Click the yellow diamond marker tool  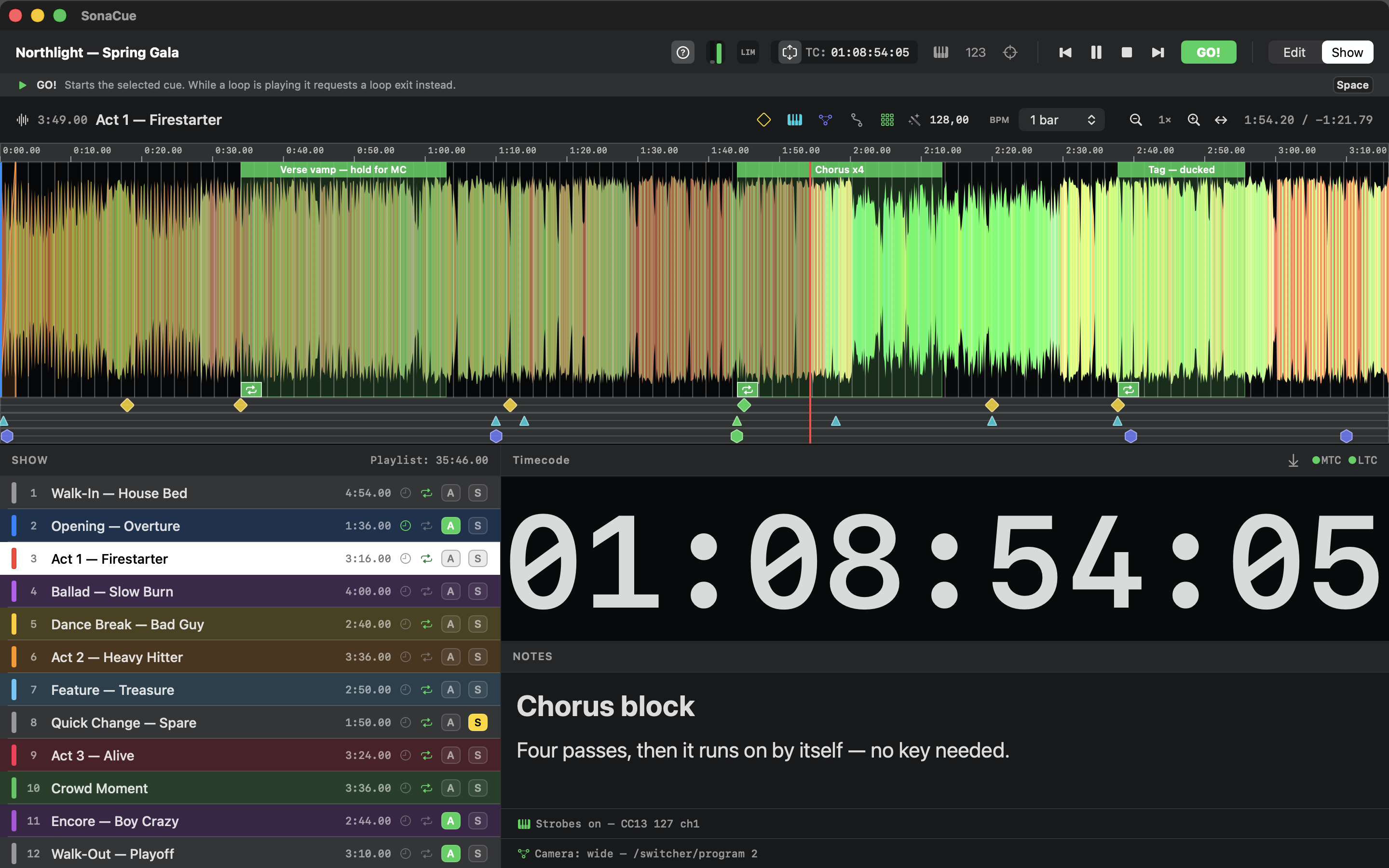point(763,120)
